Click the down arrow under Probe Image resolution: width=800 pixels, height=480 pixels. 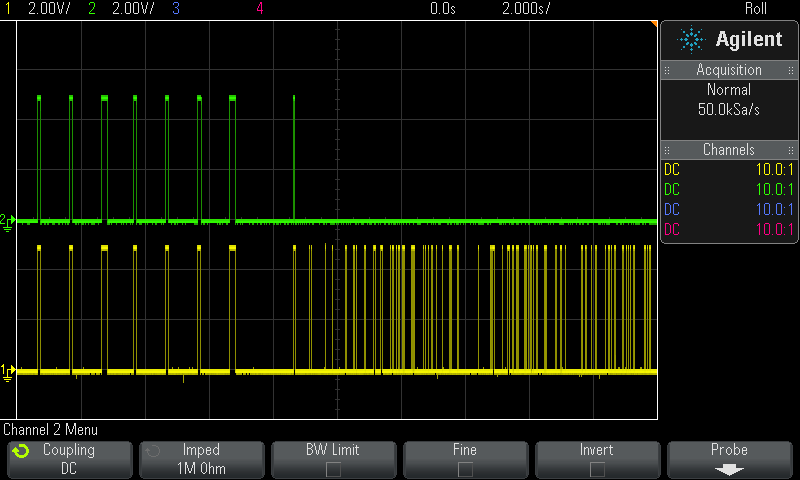point(729,469)
